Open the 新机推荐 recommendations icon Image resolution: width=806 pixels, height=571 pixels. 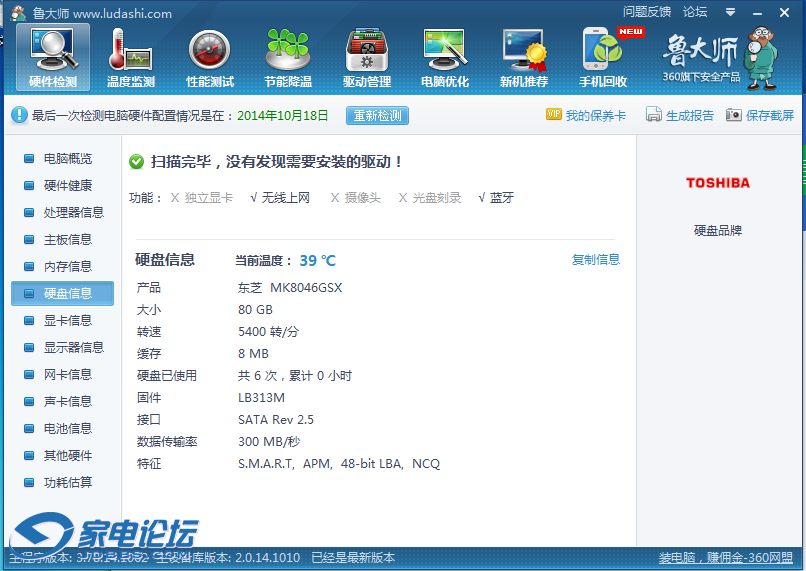pyautogui.click(x=524, y=58)
